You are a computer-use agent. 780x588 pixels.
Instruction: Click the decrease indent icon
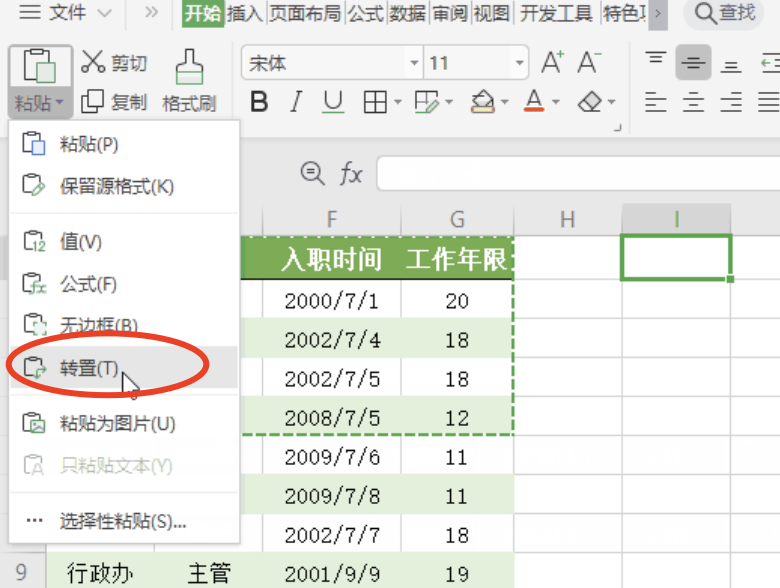click(x=771, y=63)
